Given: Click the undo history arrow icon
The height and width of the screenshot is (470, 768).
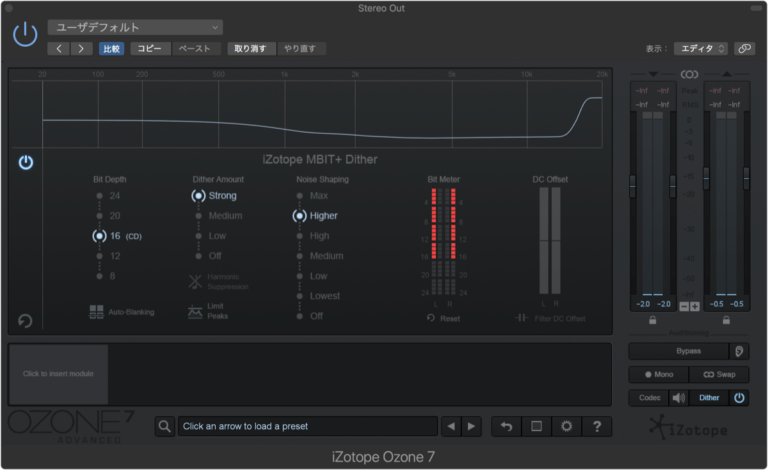Looking at the screenshot, I should (x=506, y=426).
